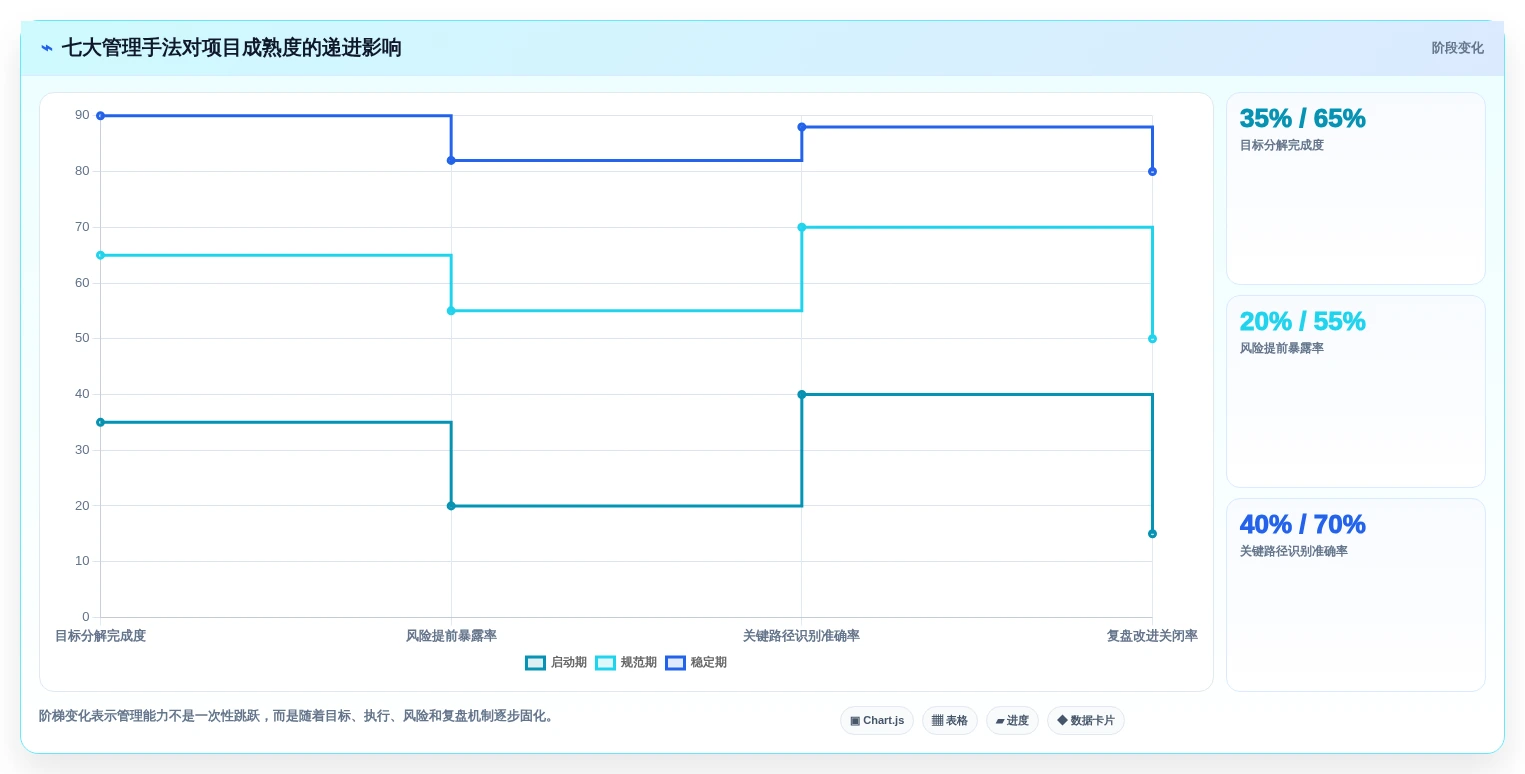Click 稳定期 data point at 88

[x=802, y=127]
